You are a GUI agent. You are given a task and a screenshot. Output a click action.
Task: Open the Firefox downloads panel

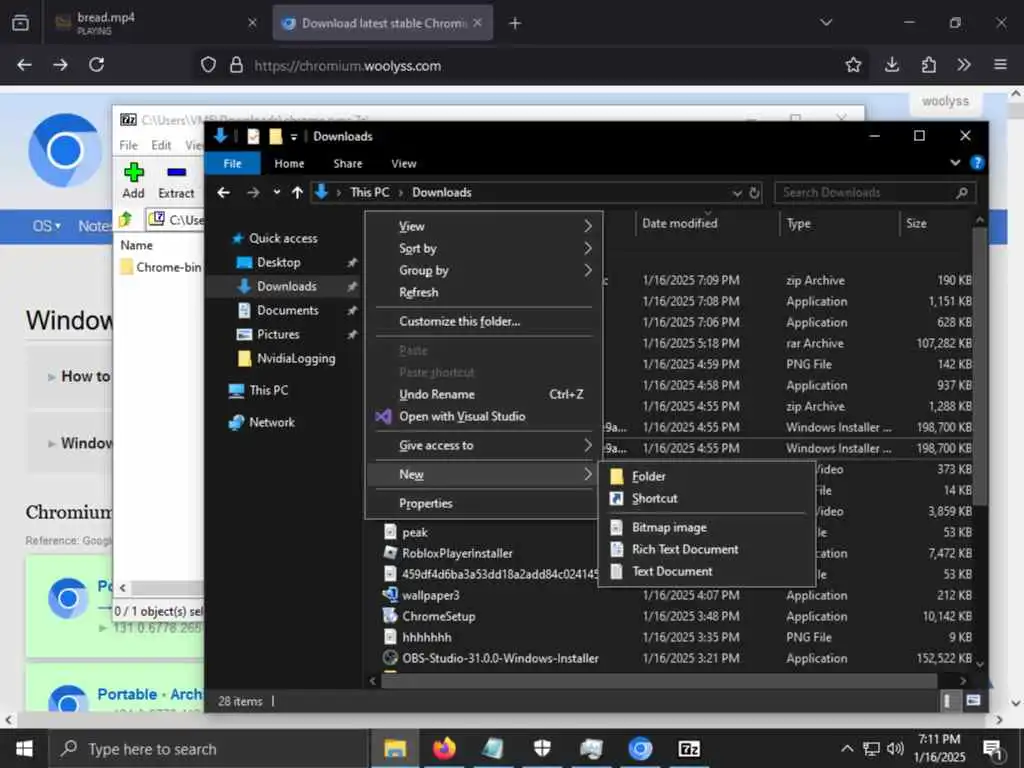(x=891, y=65)
